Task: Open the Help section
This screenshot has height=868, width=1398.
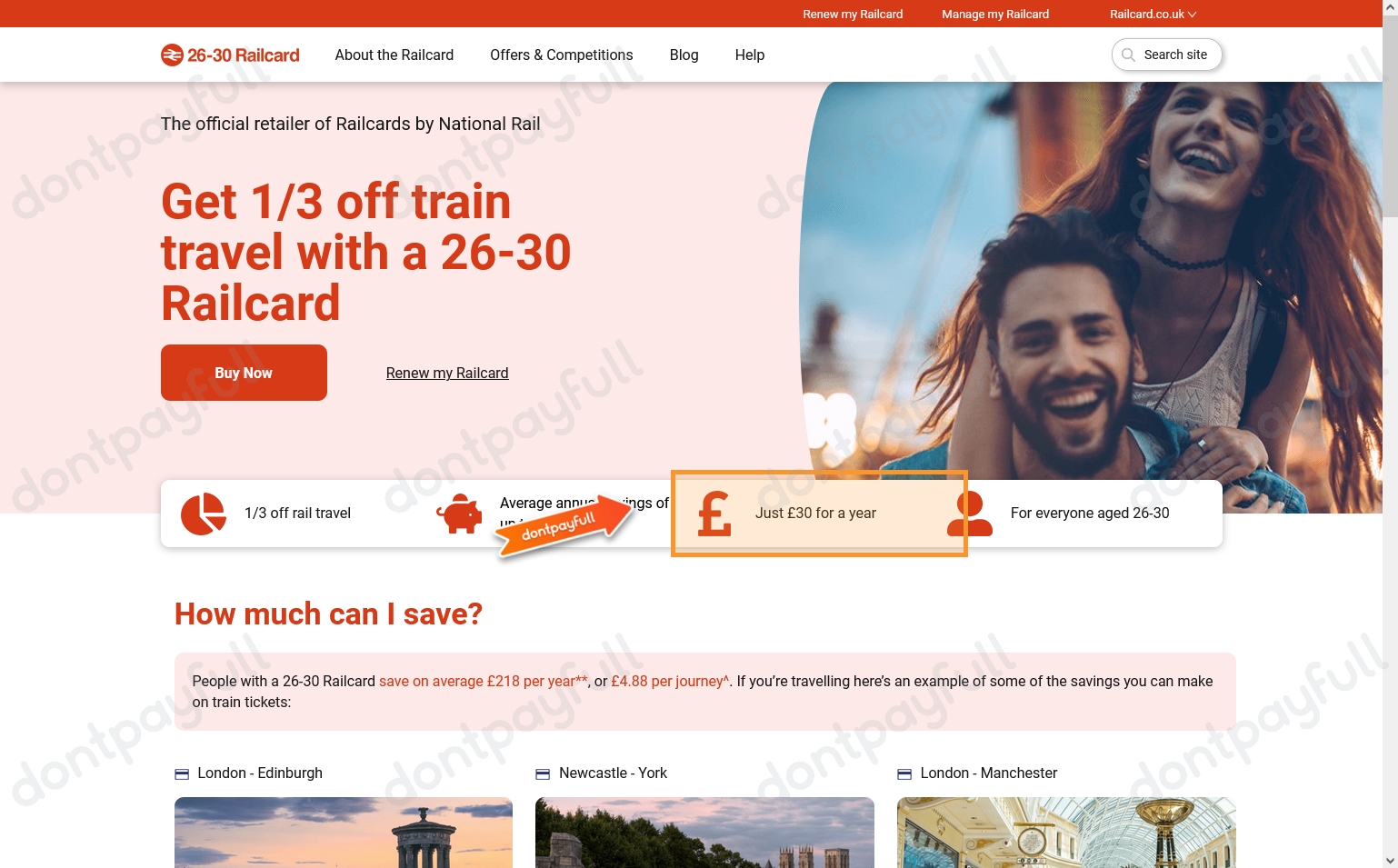Action: (750, 55)
